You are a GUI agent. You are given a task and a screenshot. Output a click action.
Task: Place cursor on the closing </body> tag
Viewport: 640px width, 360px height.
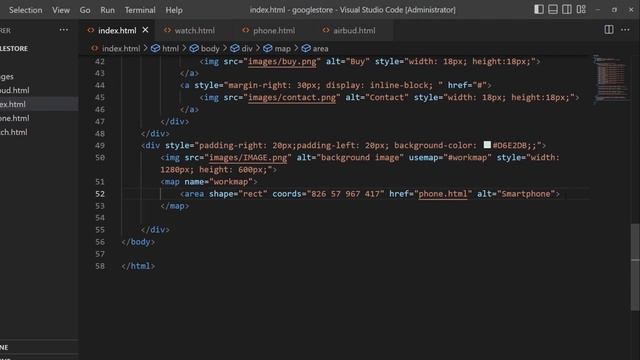click(x=138, y=242)
